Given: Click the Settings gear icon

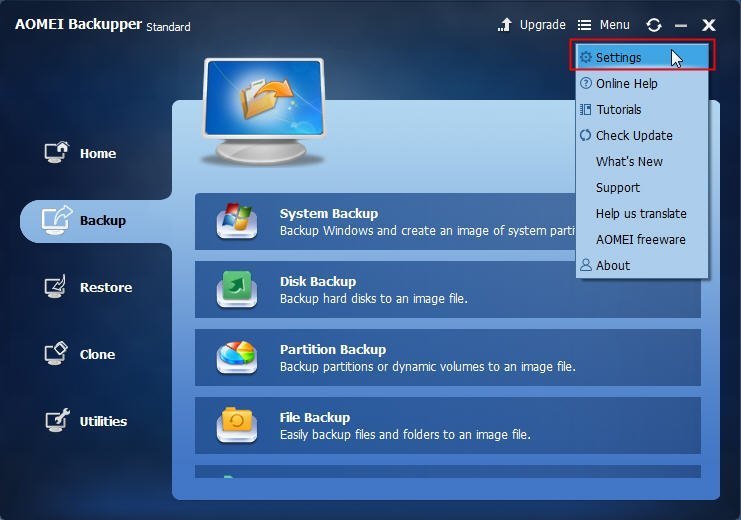Looking at the screenshot, I should [586, 57].
